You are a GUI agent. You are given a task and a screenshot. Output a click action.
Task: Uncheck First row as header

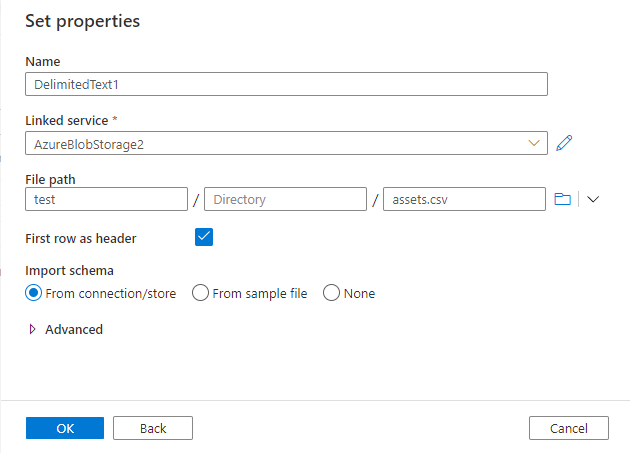204,237
